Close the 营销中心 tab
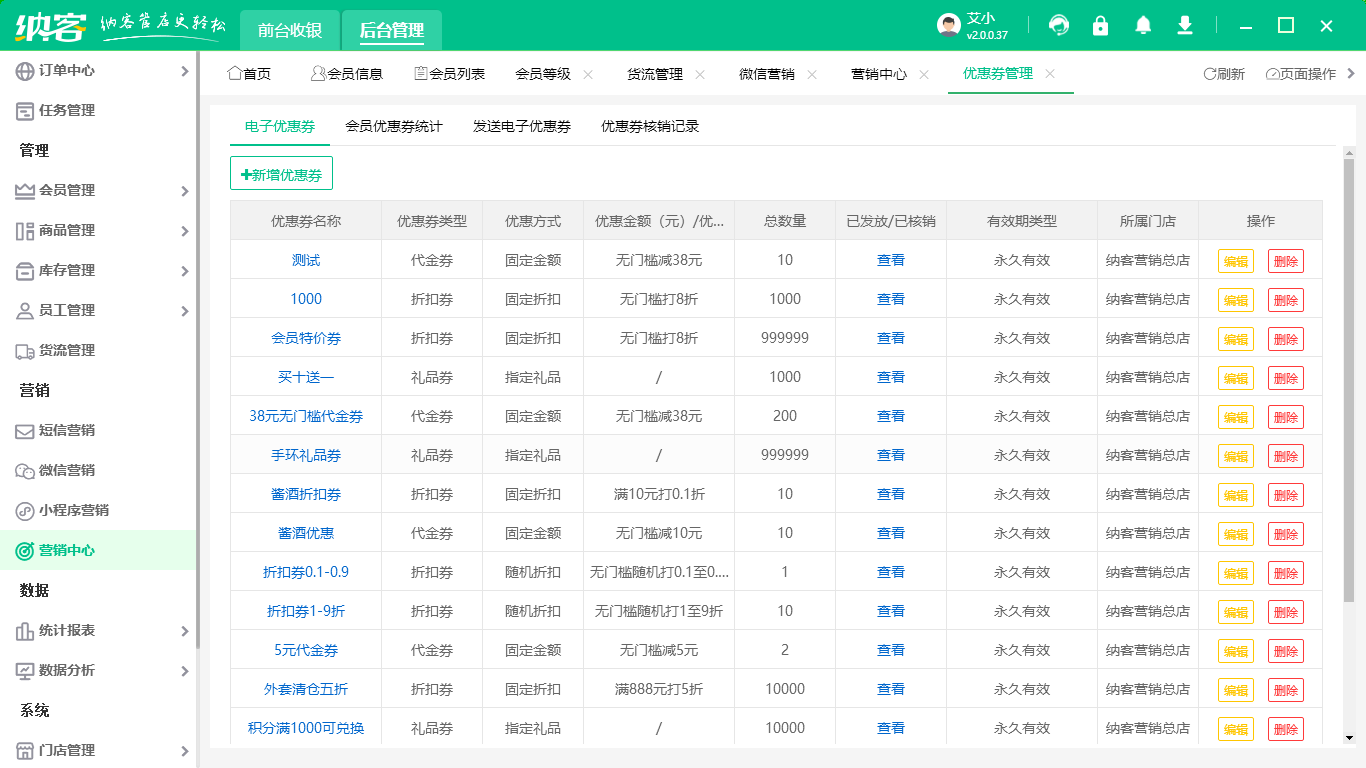 [924, 74]
